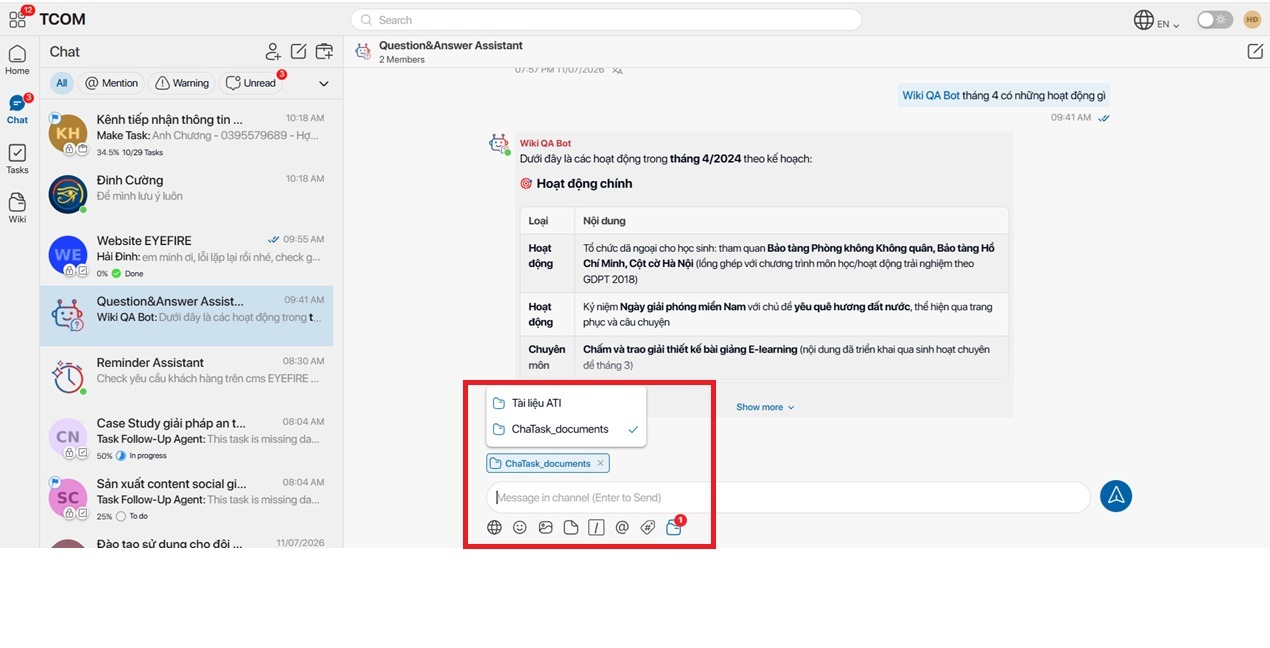Remove the ChaTask_documents chip

(600, 463)
